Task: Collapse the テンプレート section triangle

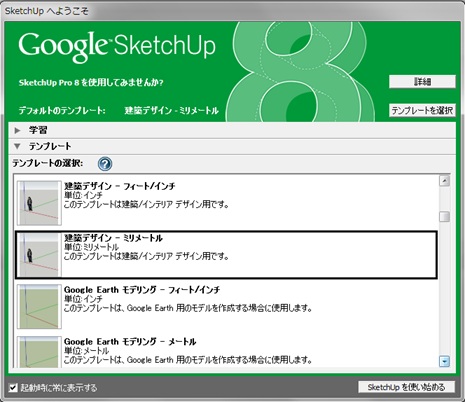Action: pos(17,146)
